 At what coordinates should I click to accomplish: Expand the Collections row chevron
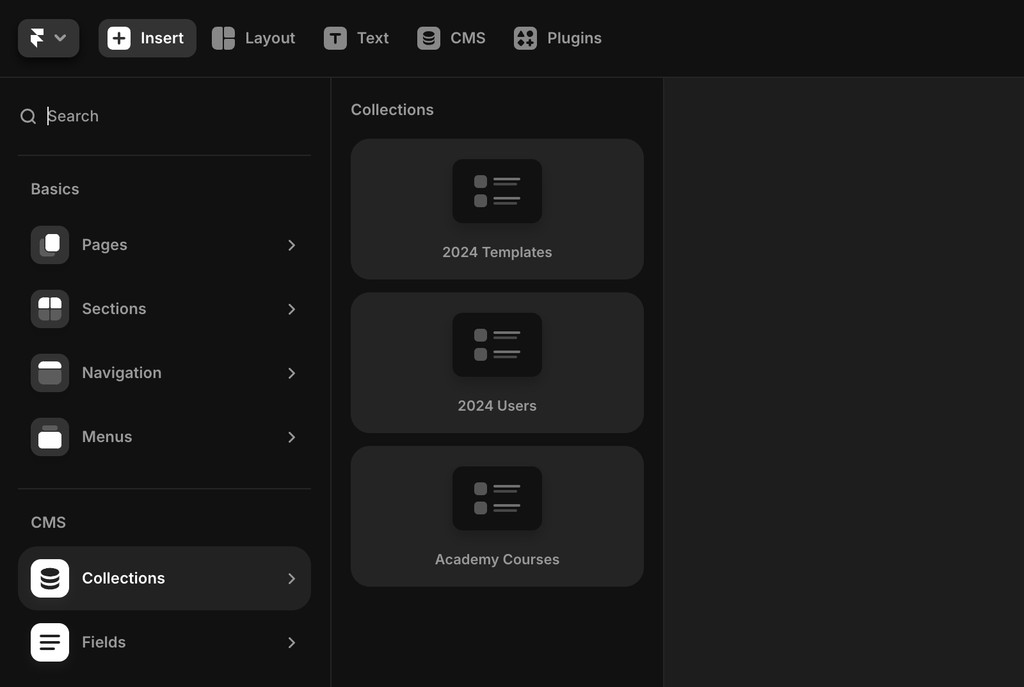pyautogui.click(x=291, y=578)
